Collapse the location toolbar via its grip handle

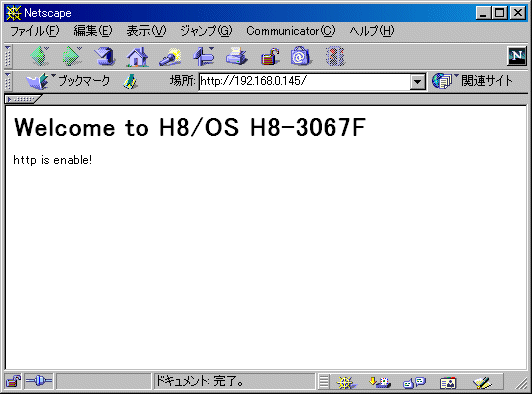click(8, 81)
